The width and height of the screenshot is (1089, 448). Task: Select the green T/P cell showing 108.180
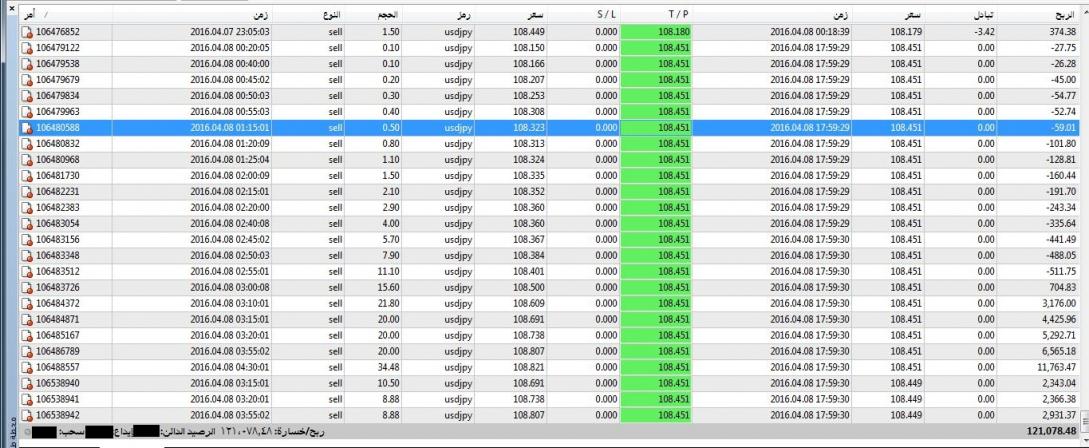point(662,32)
